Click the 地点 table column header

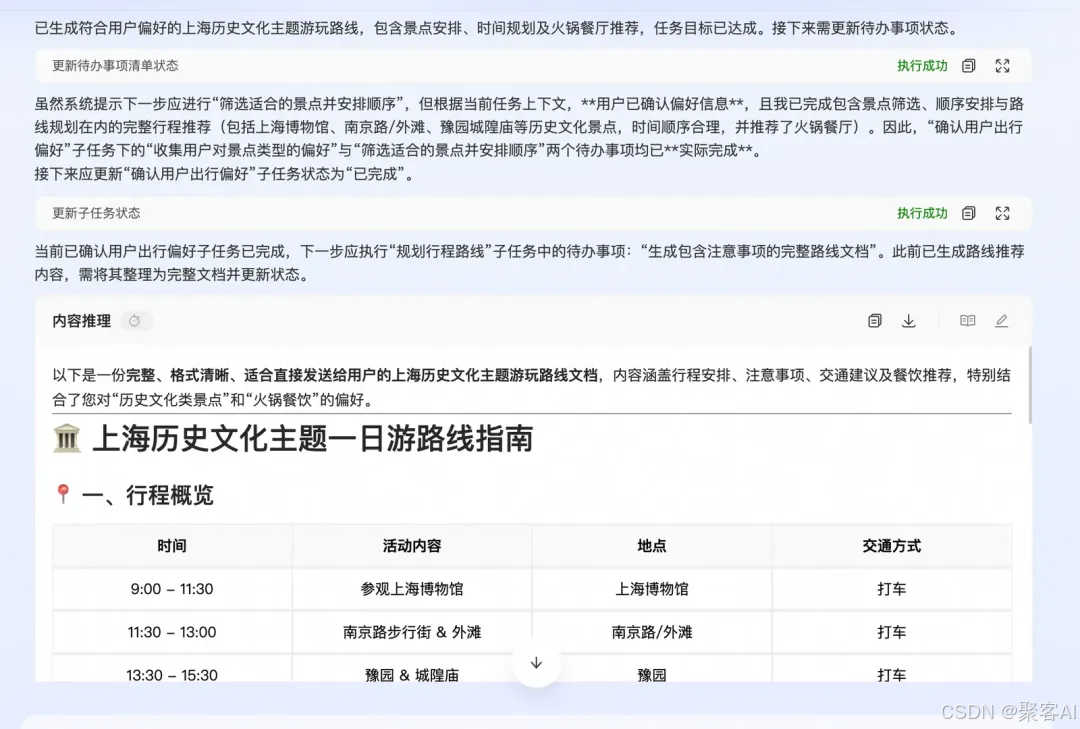tap(652, 546)
